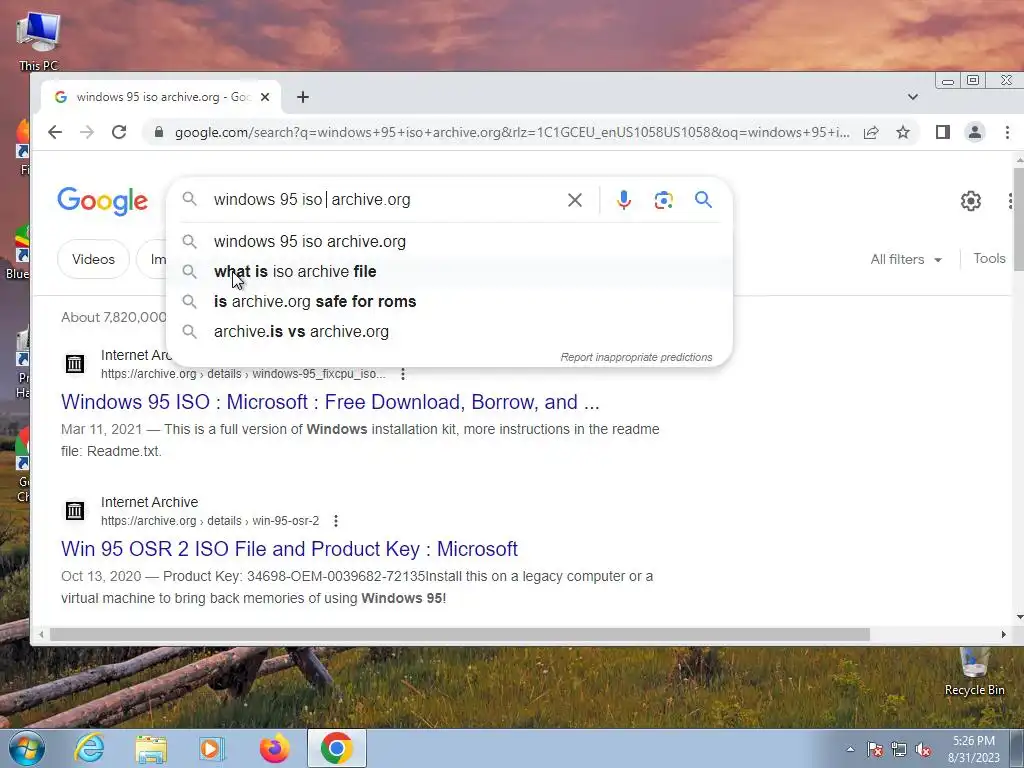Click the horizontal scrollbar thumb
This screenshot has width=1024, height=768.
point(460,634)
